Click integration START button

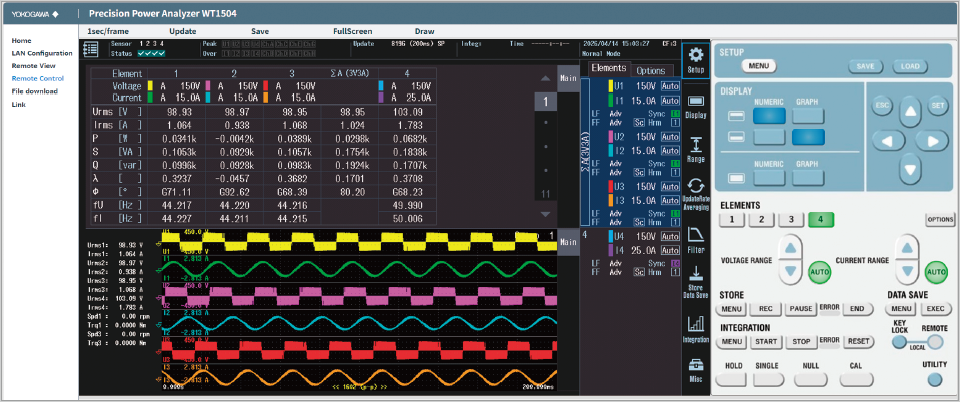pos(766,341)
